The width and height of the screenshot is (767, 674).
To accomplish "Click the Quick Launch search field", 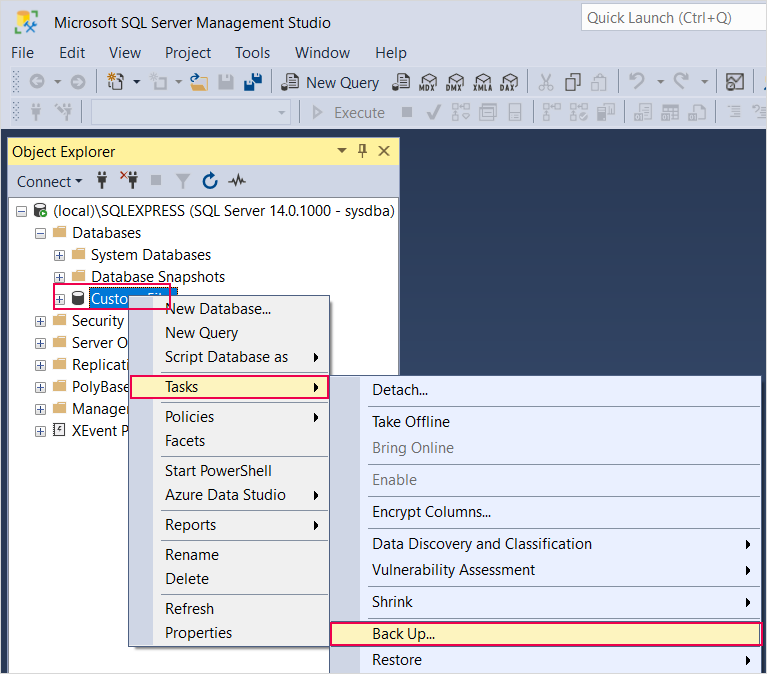I will click(x=673, y=18).
